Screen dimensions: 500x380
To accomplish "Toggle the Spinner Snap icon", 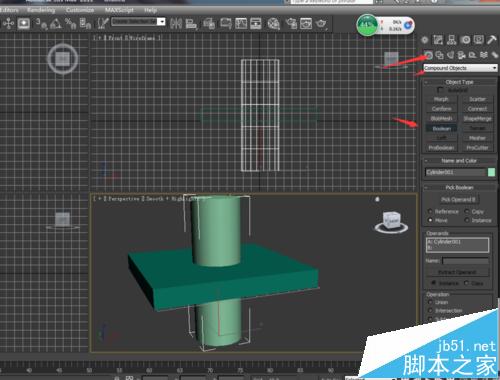I will (x=85, y=23).
